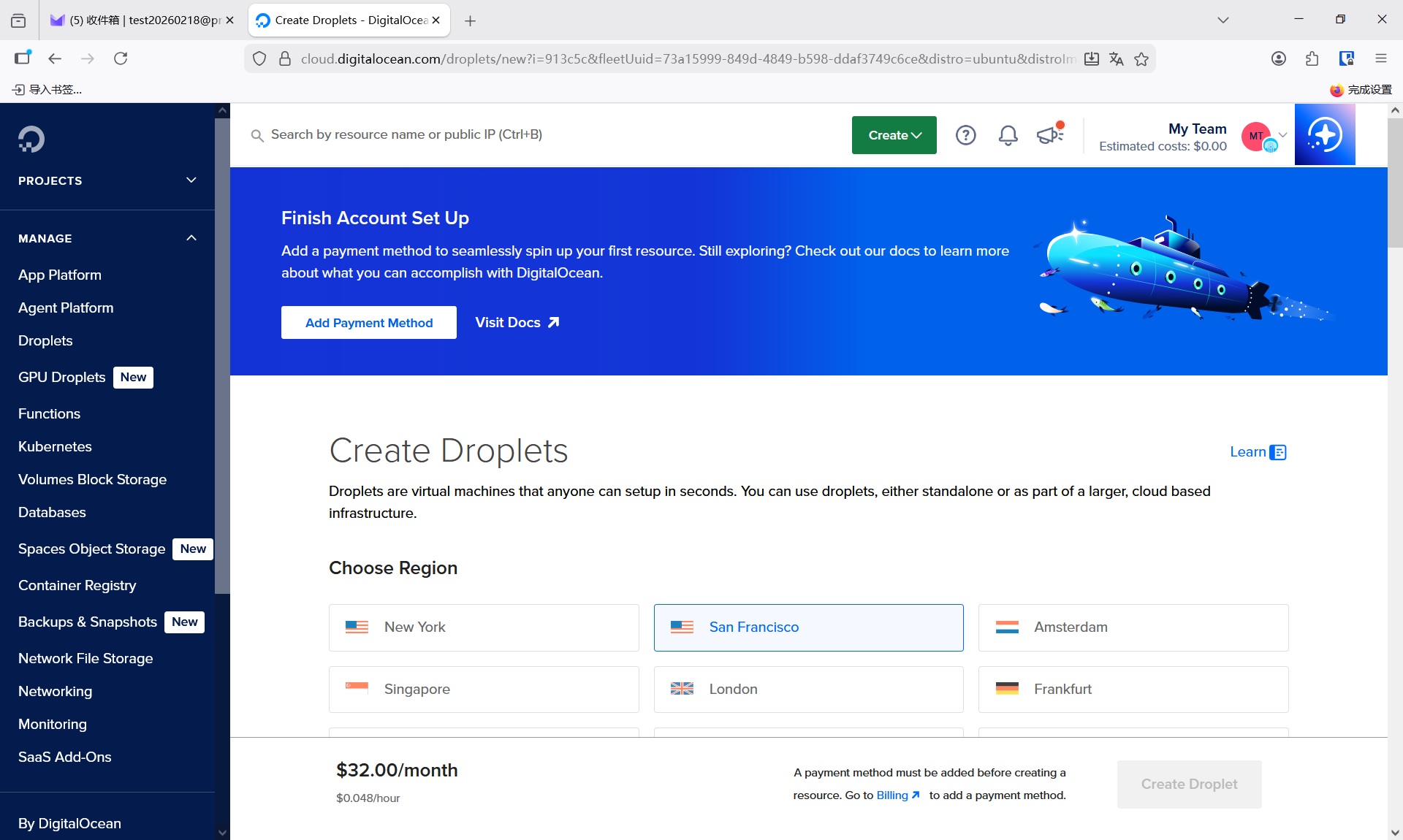Open the Visit Docs link
The height and width of the screenshot is (840, 1403).
(x=517, y=323)
